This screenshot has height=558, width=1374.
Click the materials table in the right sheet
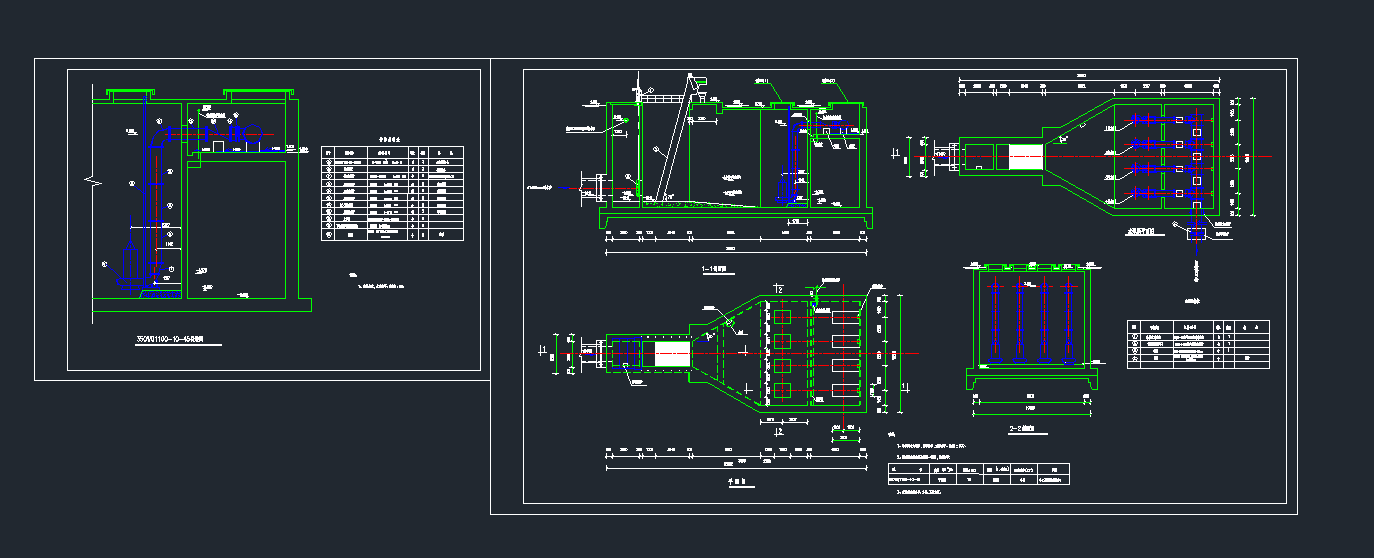pos(1197,344)
